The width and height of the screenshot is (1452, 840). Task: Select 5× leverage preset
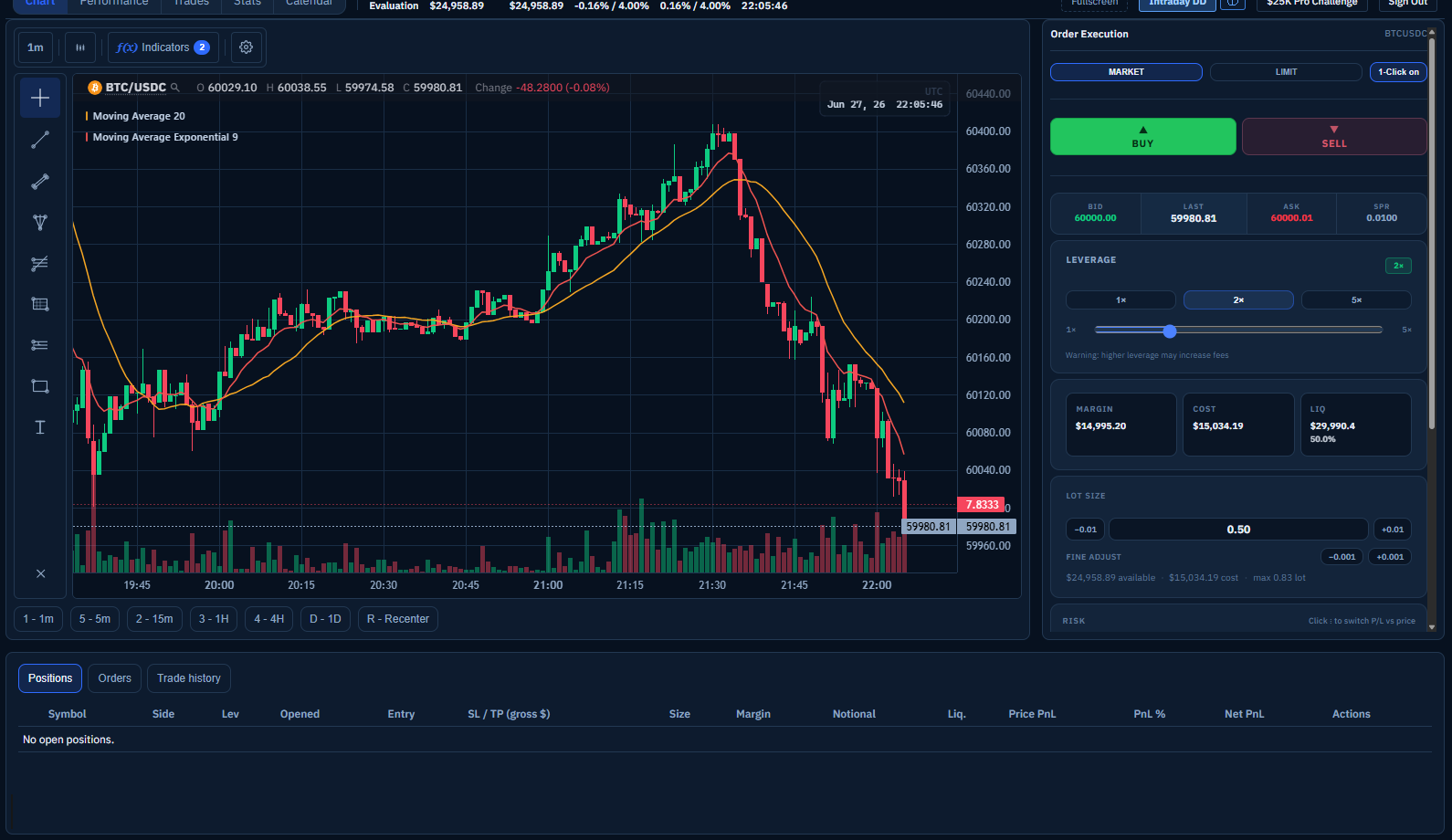pos(1356,300)
